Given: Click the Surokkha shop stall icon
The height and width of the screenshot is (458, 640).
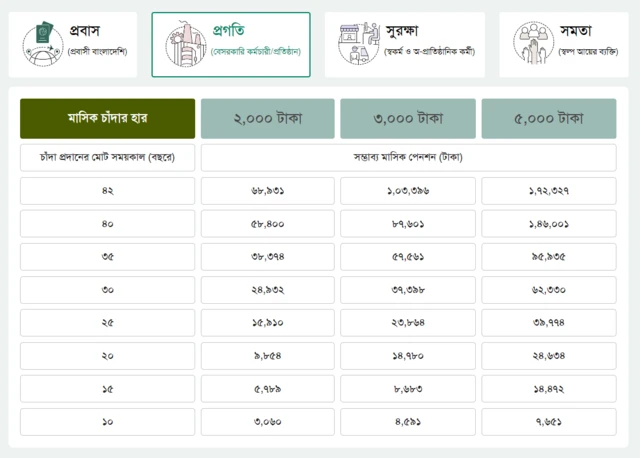Looking at the screenshot, I should coord(357,45).
